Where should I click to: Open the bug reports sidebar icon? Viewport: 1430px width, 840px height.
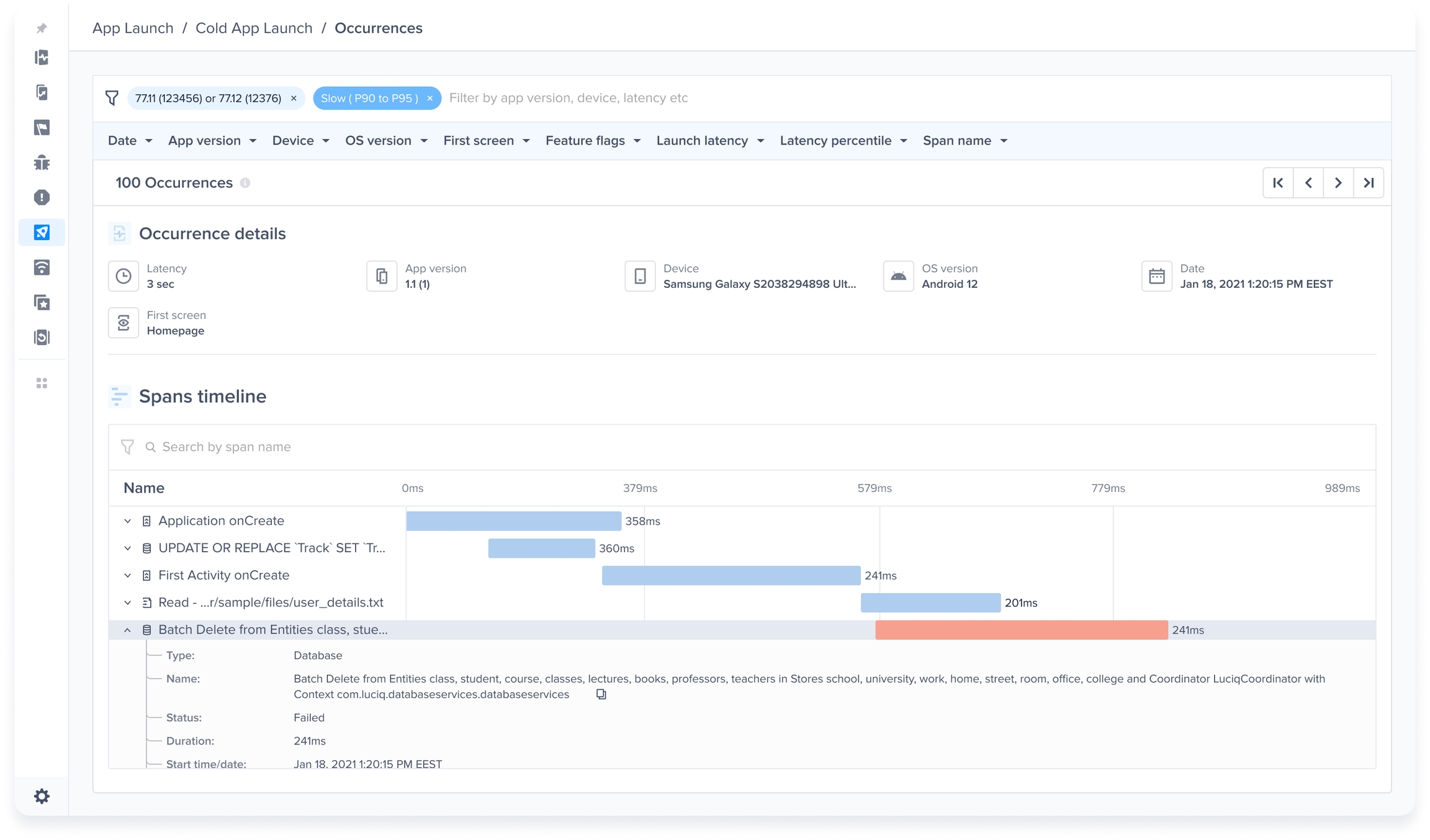(42, 163)
